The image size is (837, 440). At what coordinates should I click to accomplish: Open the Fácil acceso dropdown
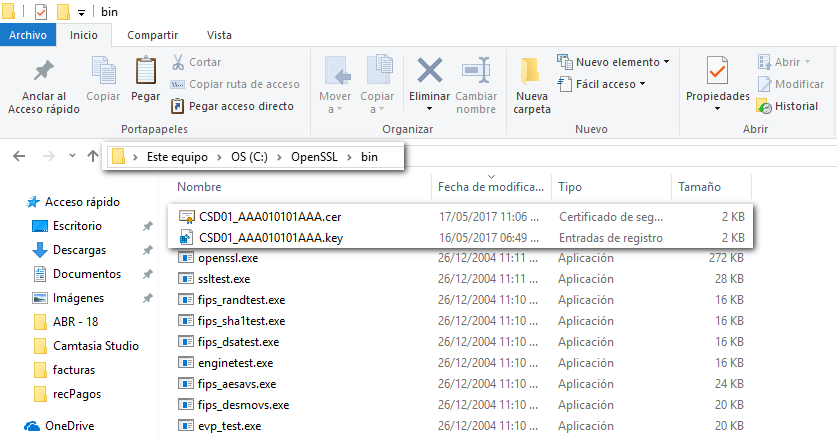pyautogui.click(x=601, y=84)
